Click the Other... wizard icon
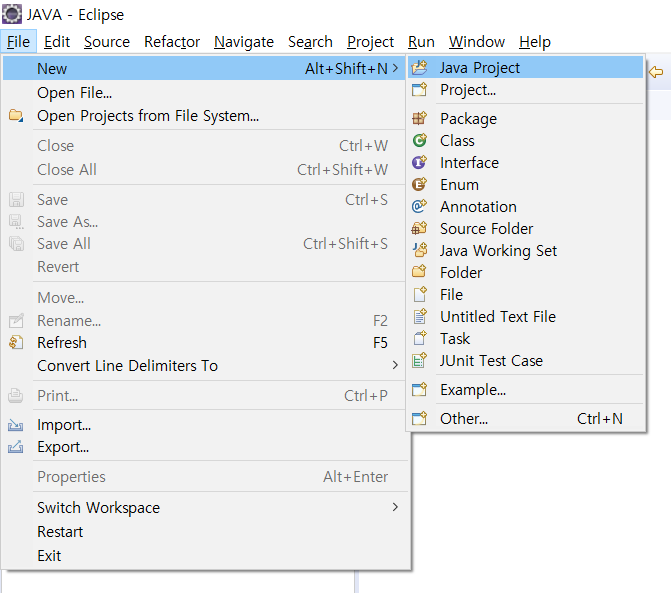The width and height of the screenshot is (671, 593). click(419, 418)
